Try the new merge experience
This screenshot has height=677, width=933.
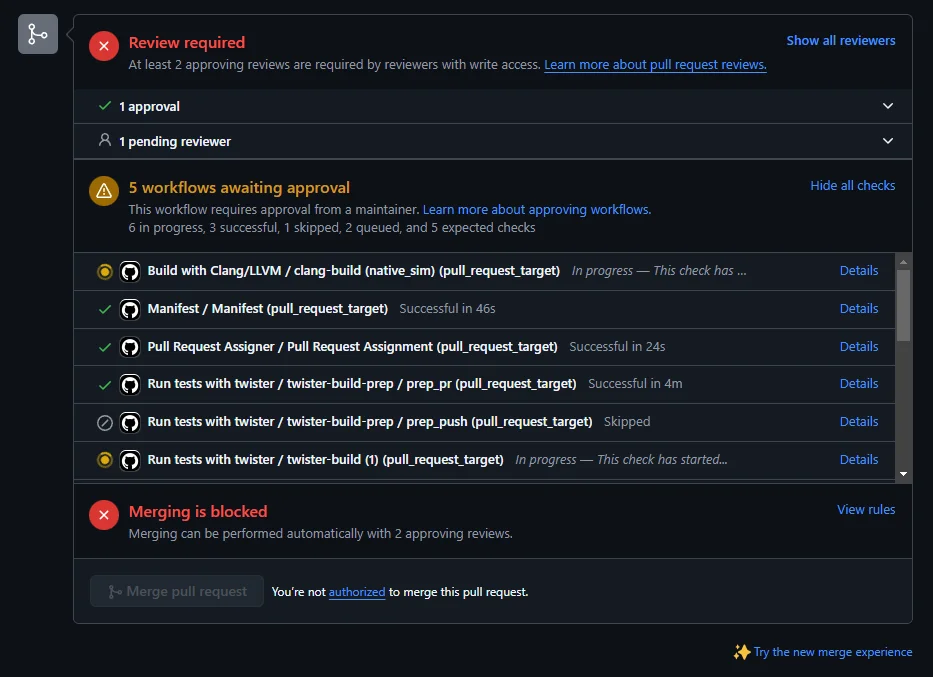(832, 652)
